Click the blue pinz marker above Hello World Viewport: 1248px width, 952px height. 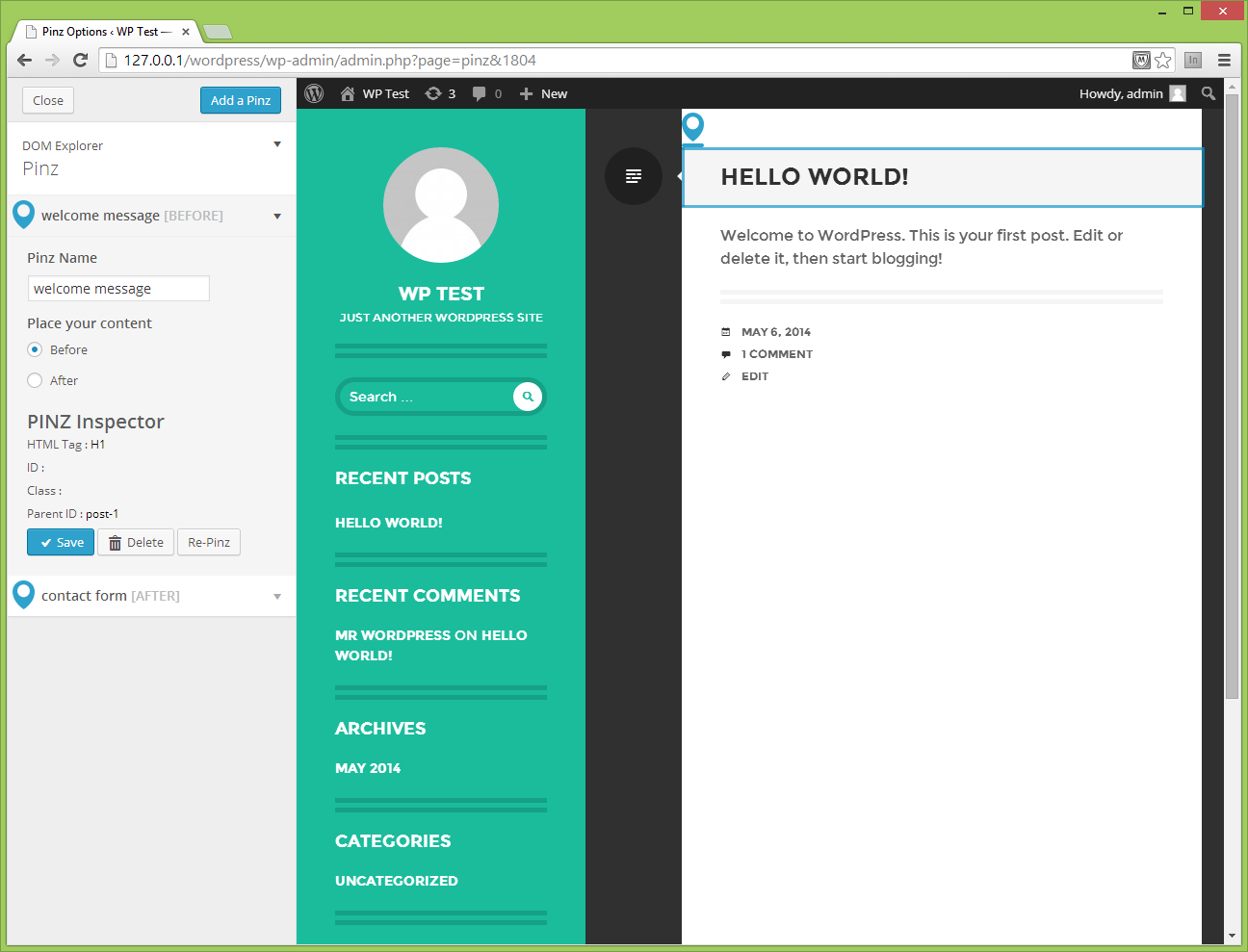tap(693, 127)
